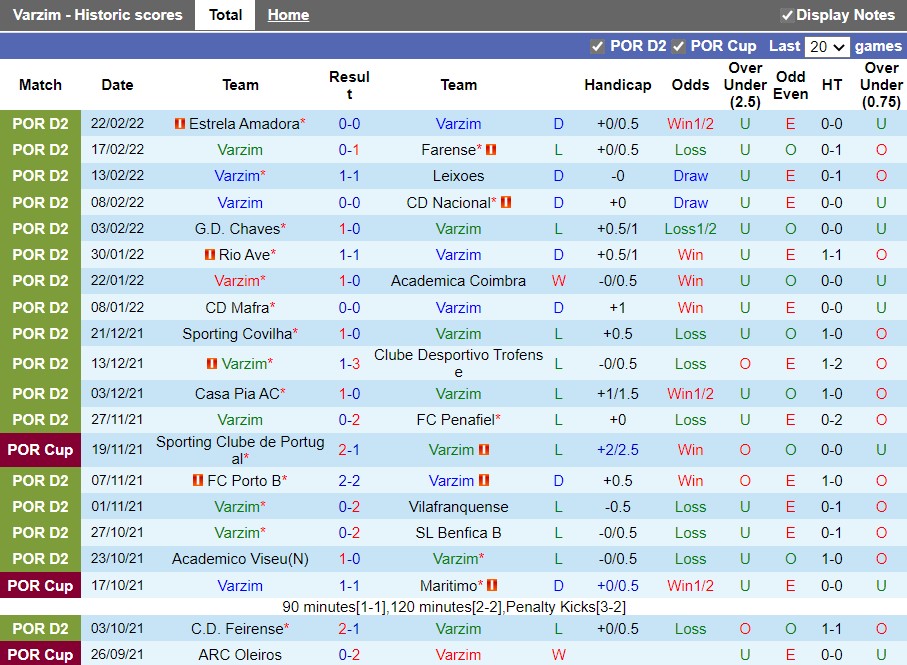Toggle the Display Notes checkbox

pos(787,16)
